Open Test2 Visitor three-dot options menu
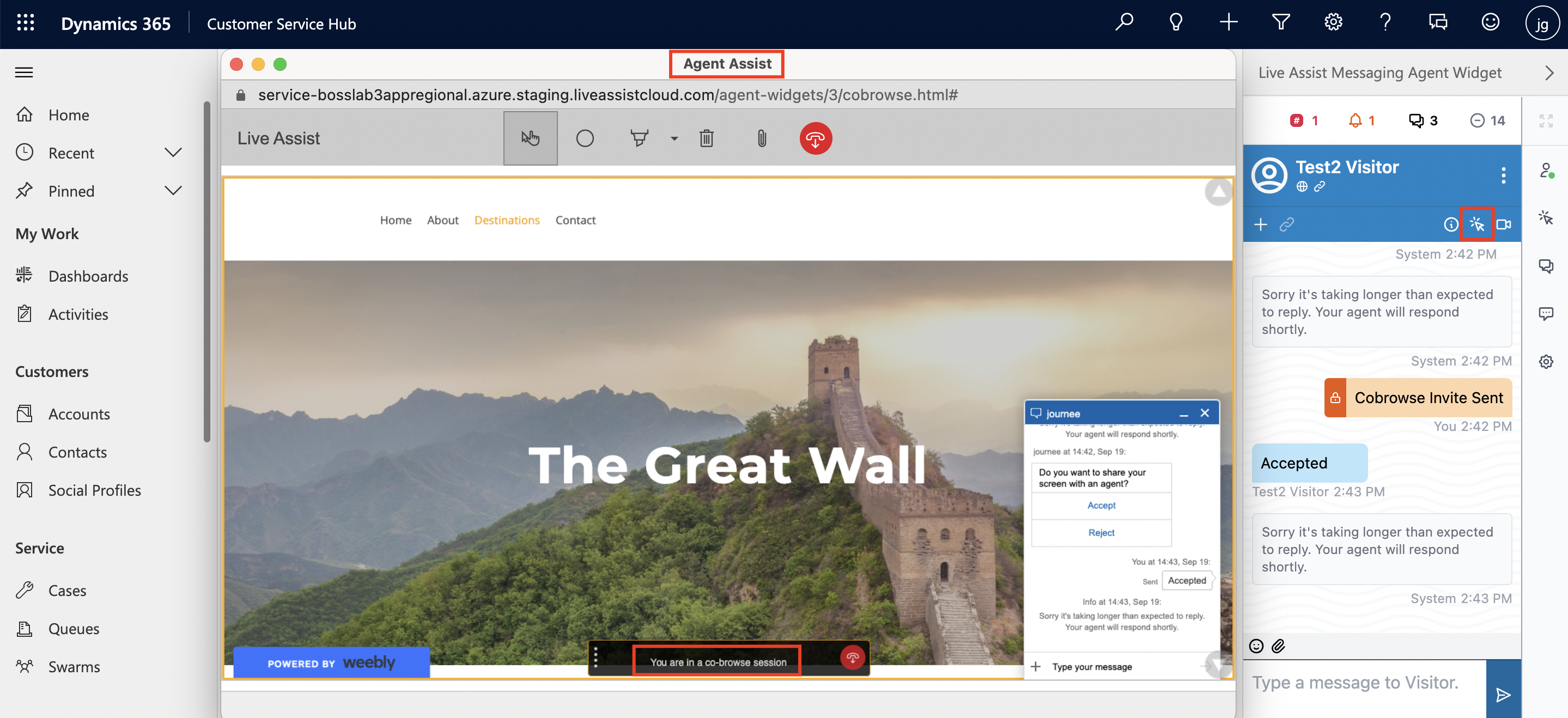This screenshot has width=1568, height=718. coord(1503,175)
